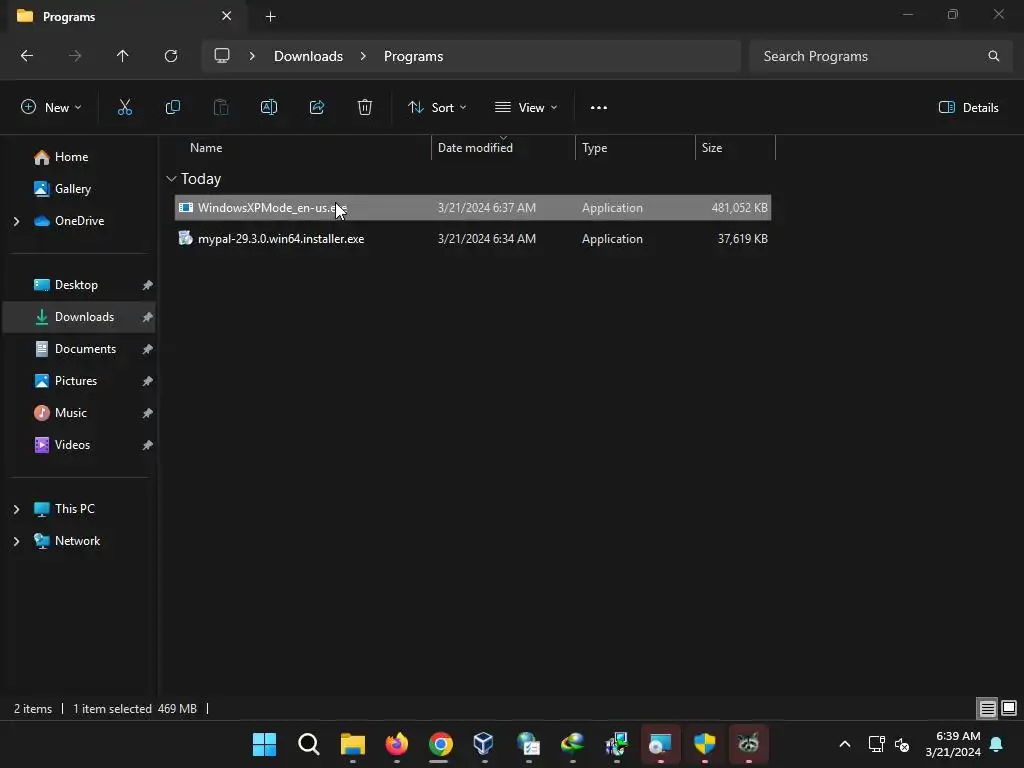Screen dimensions: 1024x768
Task: Close the Programs tab
Action: point(227,16)
